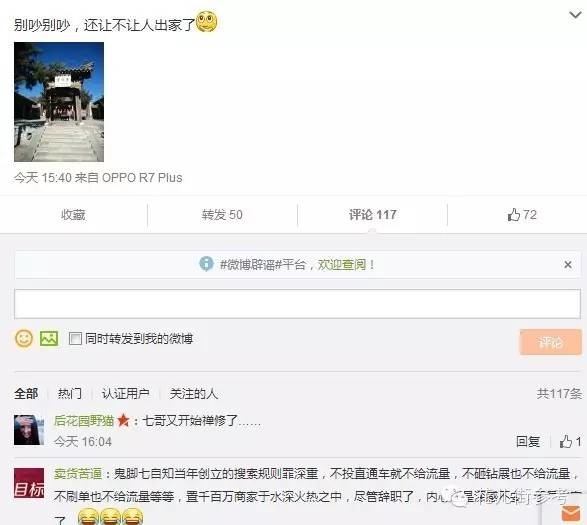Open the emoji smiley picker

pyautogui.click(x=24, y=339)
